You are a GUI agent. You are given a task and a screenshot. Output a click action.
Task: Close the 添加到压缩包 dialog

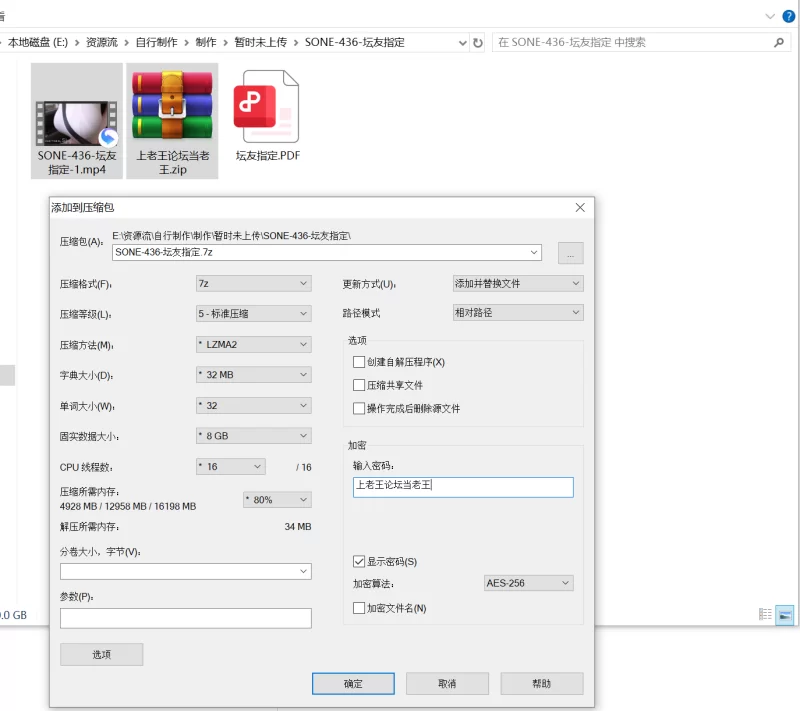pos(580,208)
